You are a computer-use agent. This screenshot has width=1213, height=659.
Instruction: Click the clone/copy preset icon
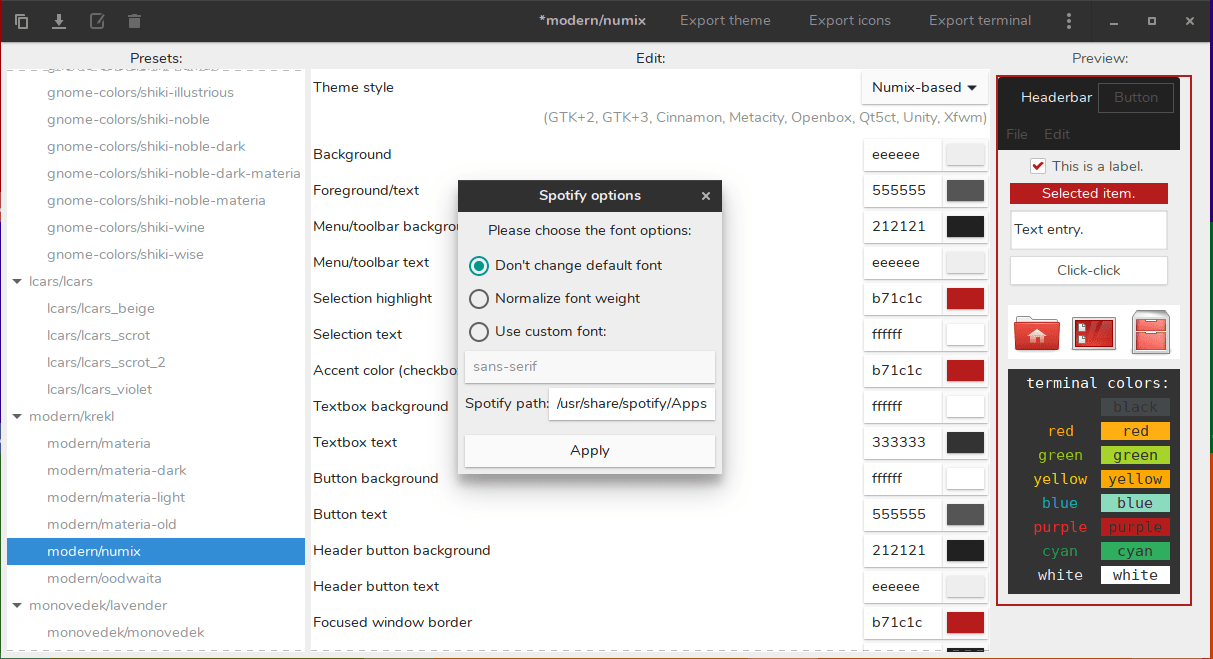[x=22, y=21]
